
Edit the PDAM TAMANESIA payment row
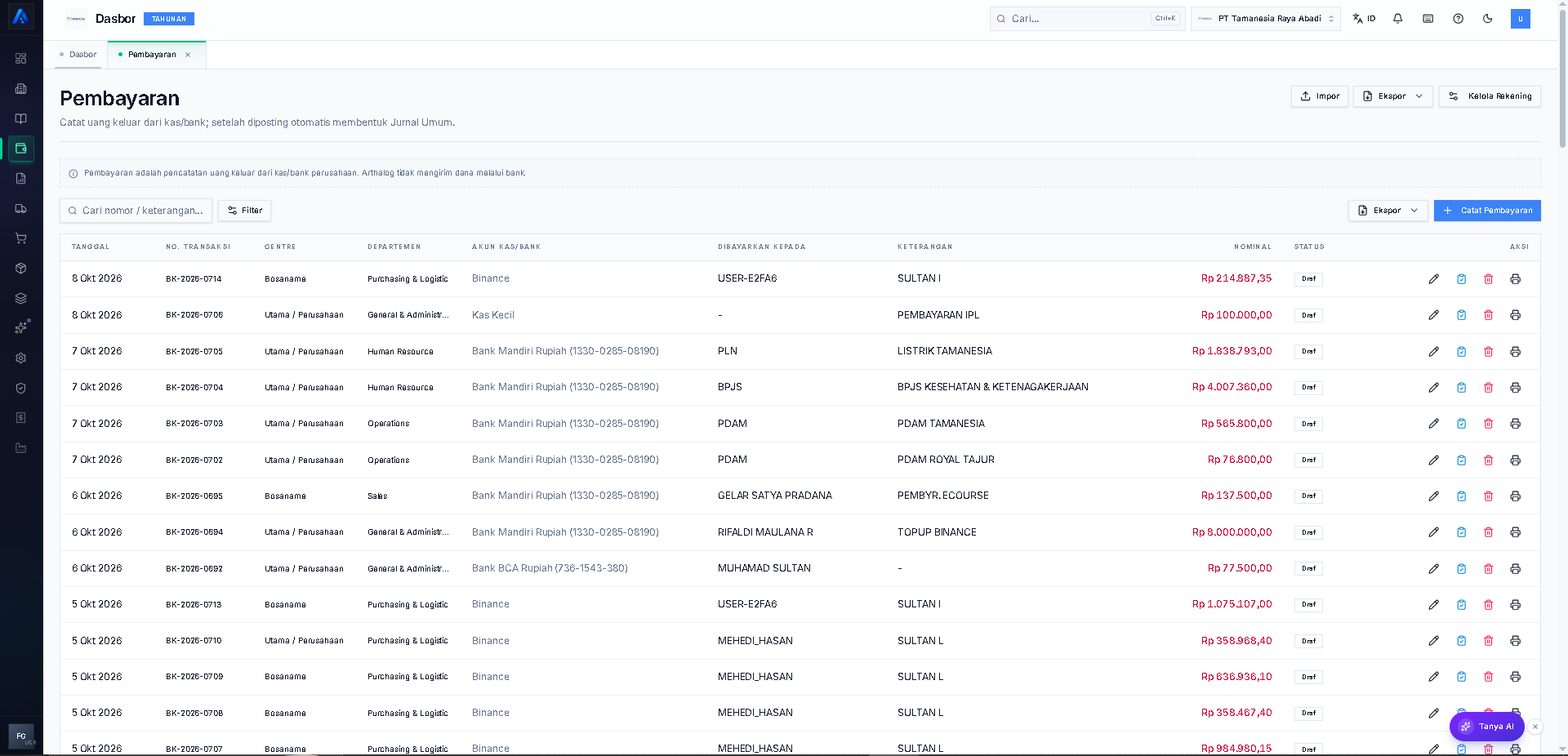click(x=1433, y=424)
